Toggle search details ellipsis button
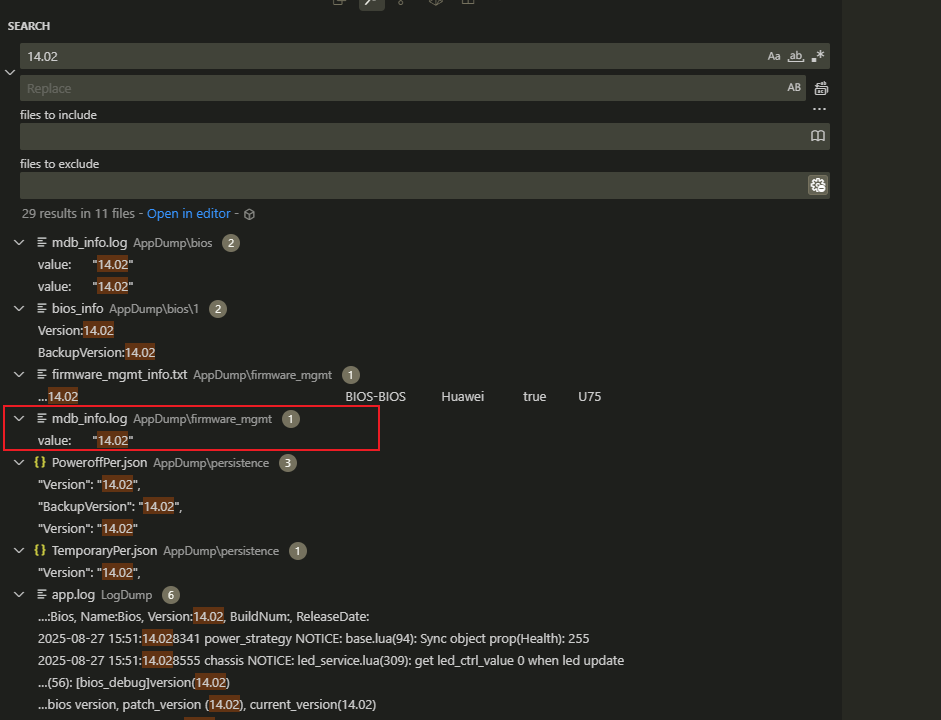The height and width of the screenshot is (720, 941). click(x=819, y=109)
